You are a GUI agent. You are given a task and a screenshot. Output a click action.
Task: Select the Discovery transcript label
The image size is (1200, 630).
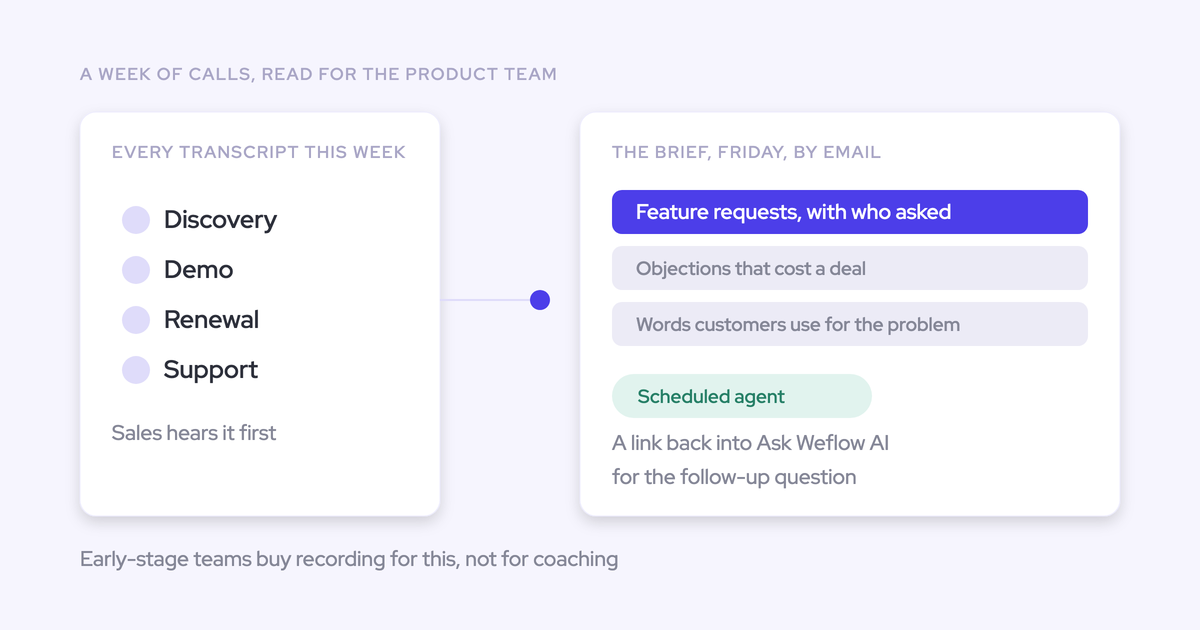click(x=220, y=220)
